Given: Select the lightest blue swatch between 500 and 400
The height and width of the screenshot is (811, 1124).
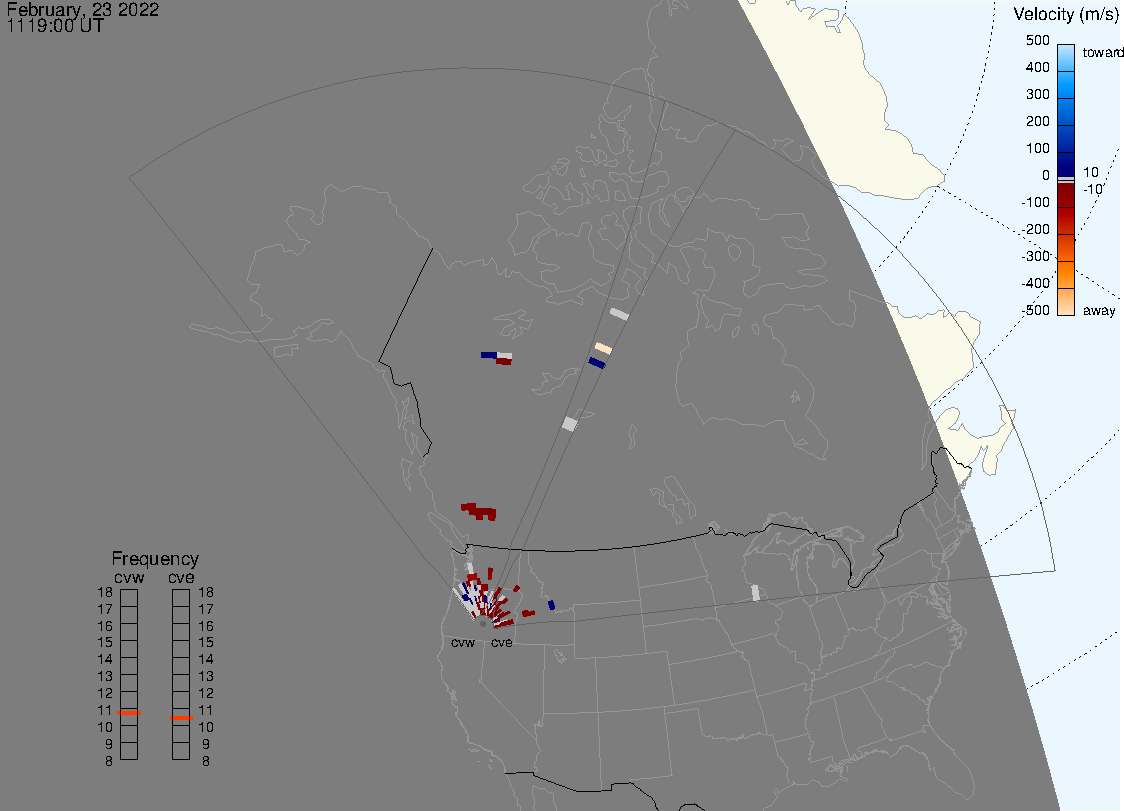Looking at the screenshot, I should pyautogui.click(x=1066, y=58).
